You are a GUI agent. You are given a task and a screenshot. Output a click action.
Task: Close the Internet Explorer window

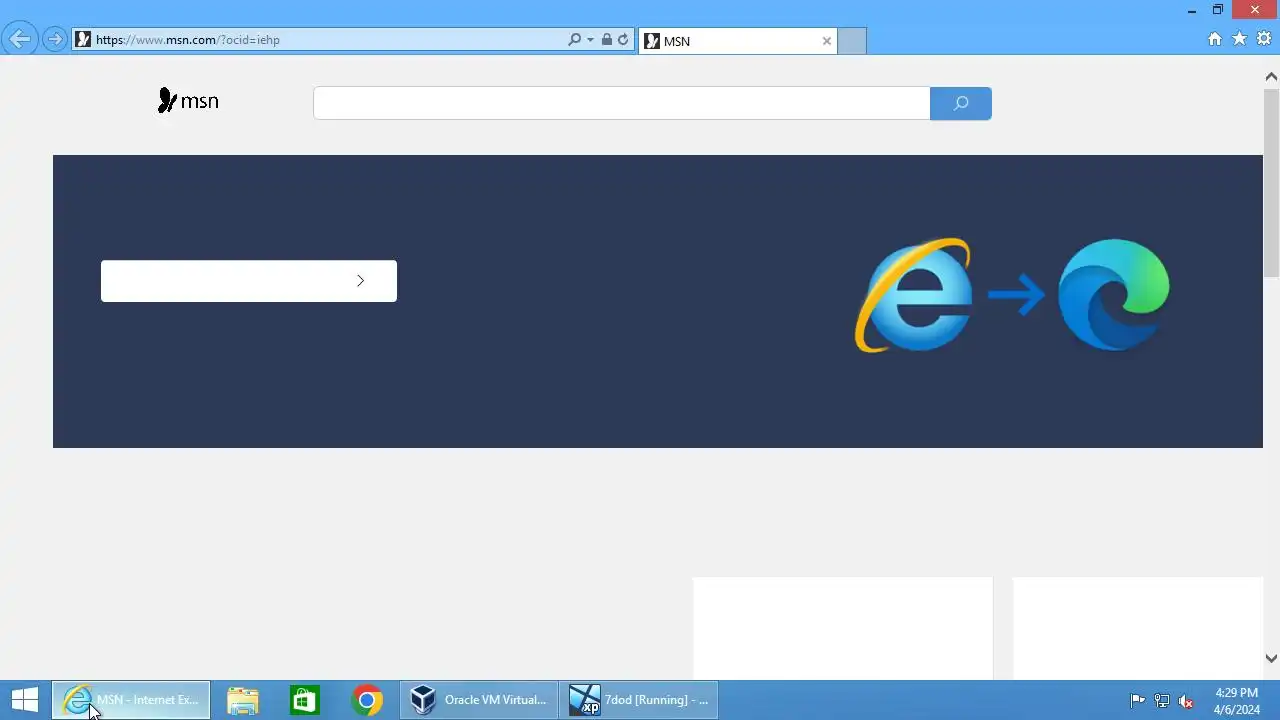point(1255,10)
